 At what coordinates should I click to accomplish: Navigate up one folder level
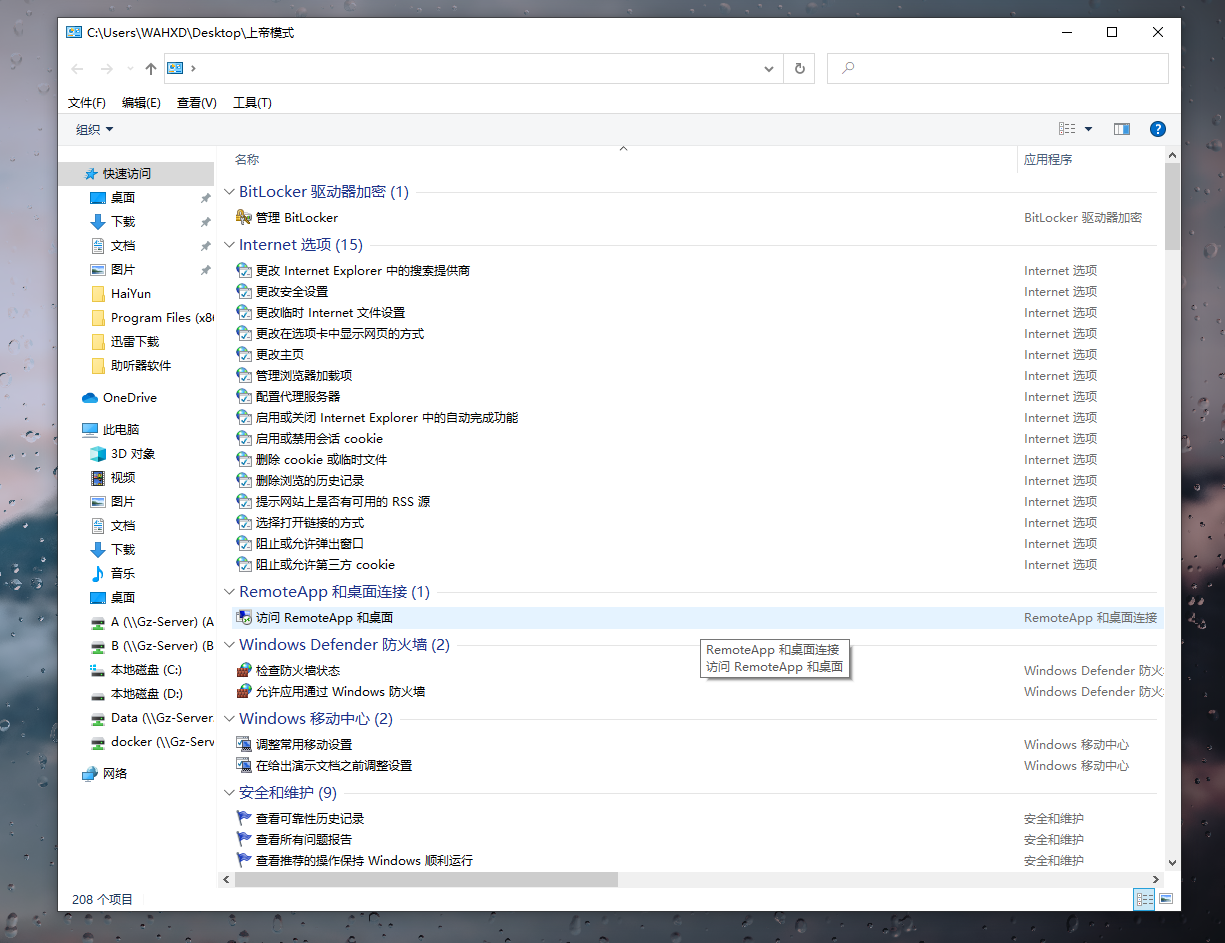(x=150, y=68)
